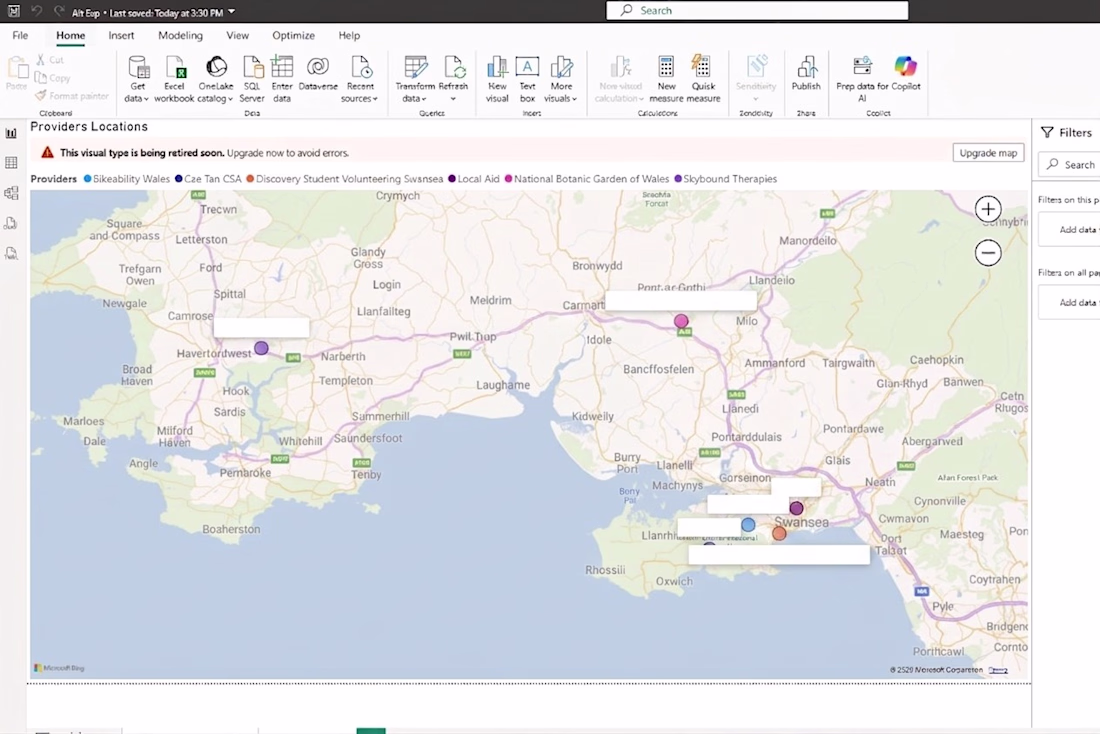The height and width of the screenshot is (734, 1100).
Task: Click the Redo arrow in title bar
Action: pos(59,11)
